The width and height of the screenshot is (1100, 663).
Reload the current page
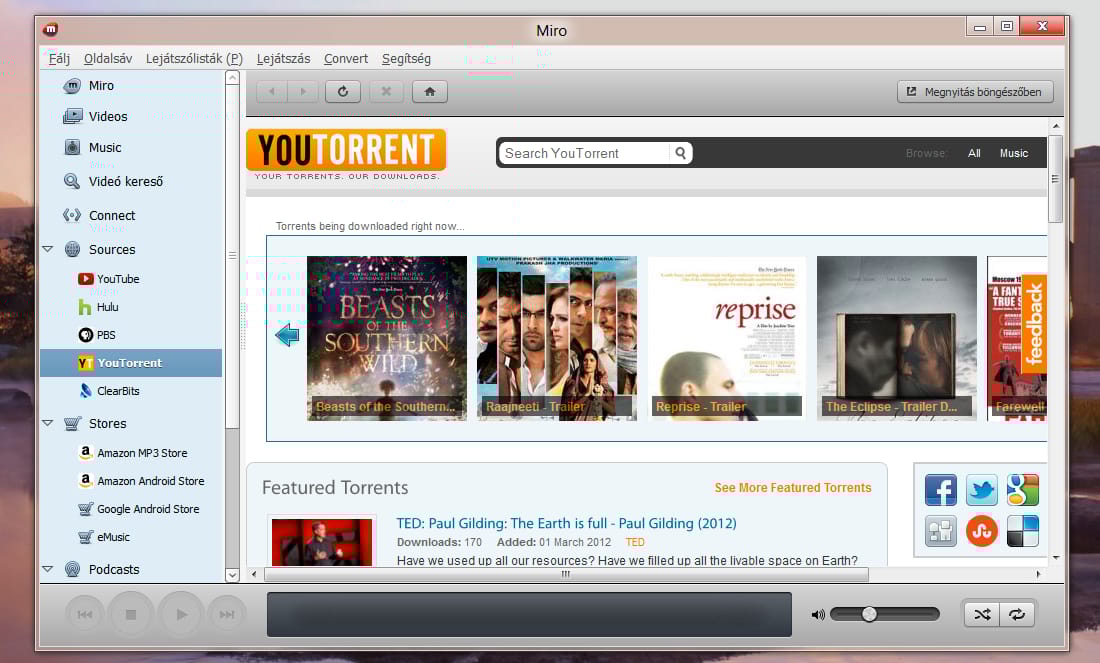(343, 91)
